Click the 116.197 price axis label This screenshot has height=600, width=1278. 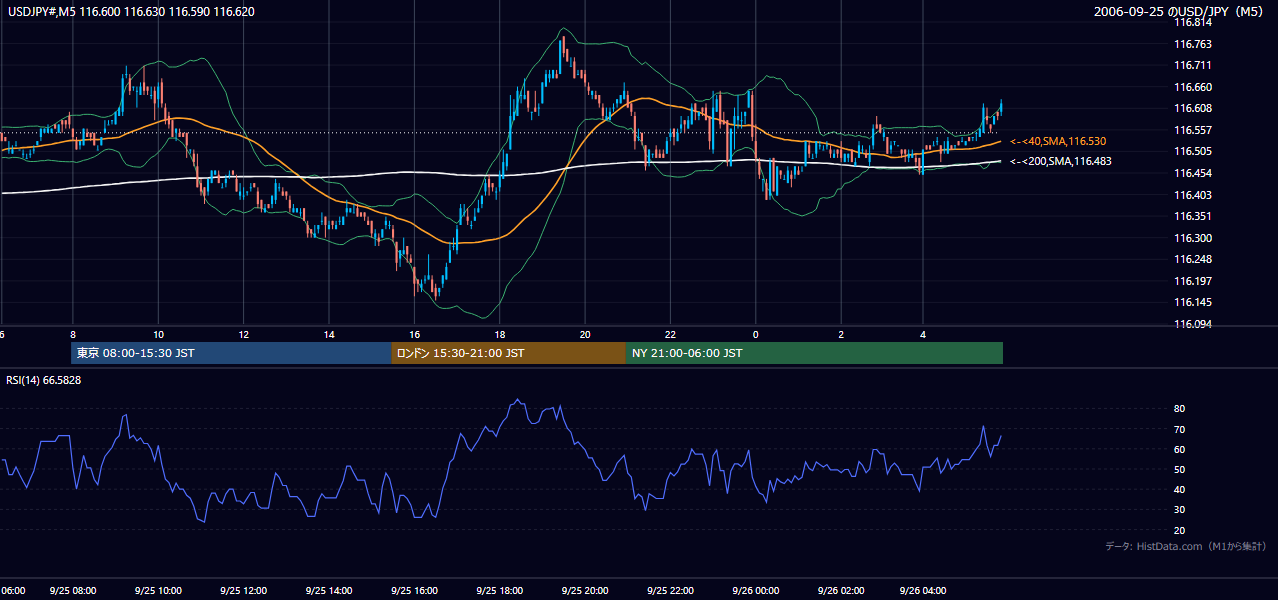[x=1192, y=281]
